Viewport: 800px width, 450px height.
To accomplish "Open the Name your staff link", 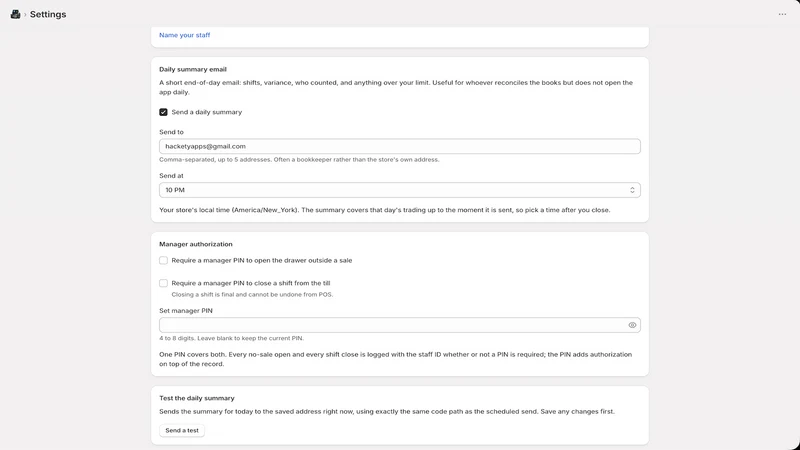I will pos(184,35).
